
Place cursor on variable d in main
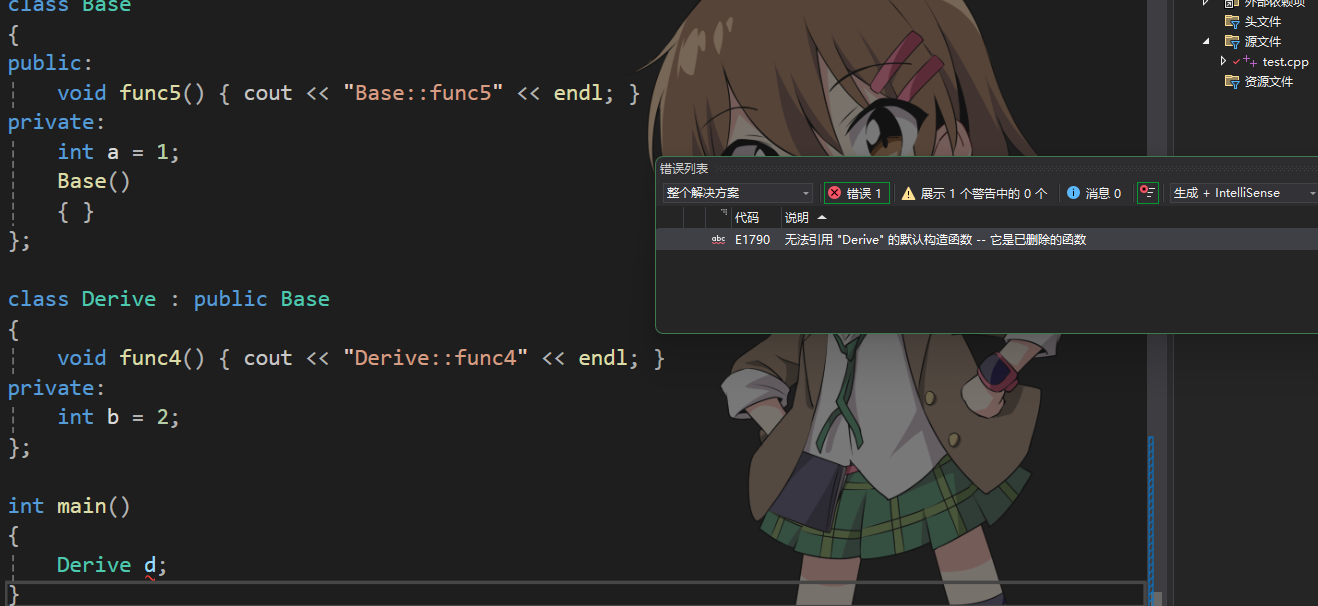pos(150,565)
